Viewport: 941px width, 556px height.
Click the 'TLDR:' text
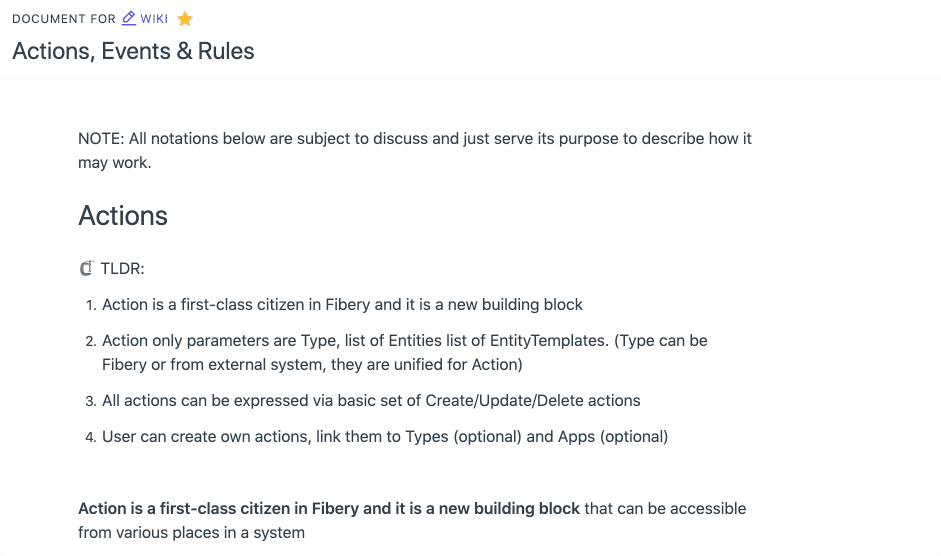coord(123,268)
